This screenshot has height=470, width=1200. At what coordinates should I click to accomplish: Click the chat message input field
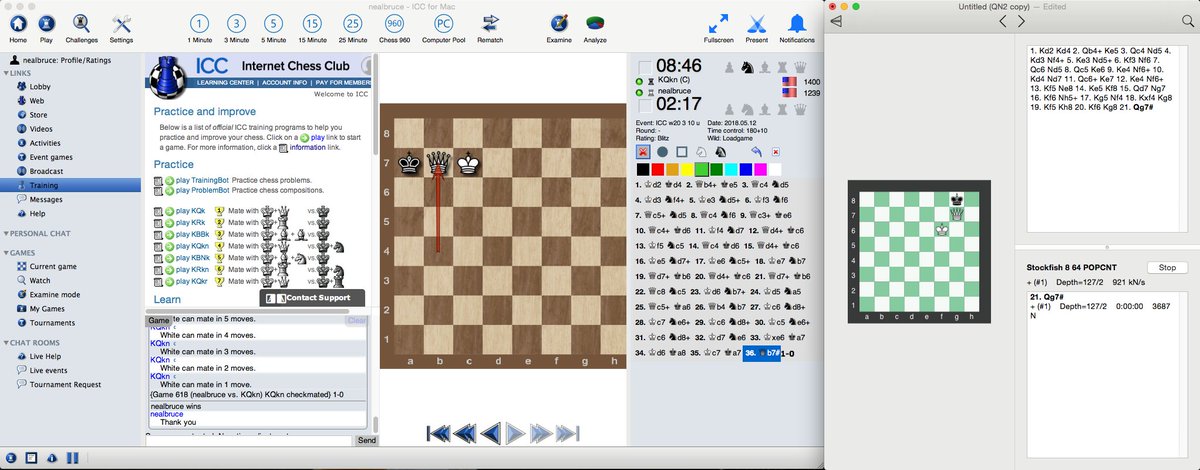pos(249,440)
